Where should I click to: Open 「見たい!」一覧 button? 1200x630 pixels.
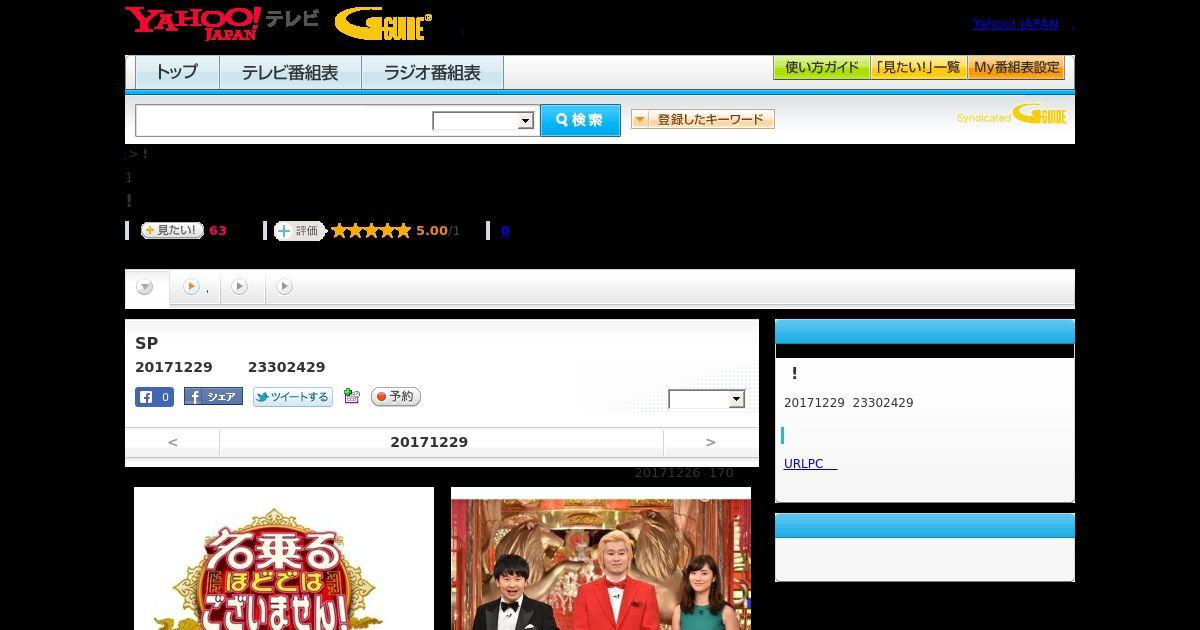(919, 68)
